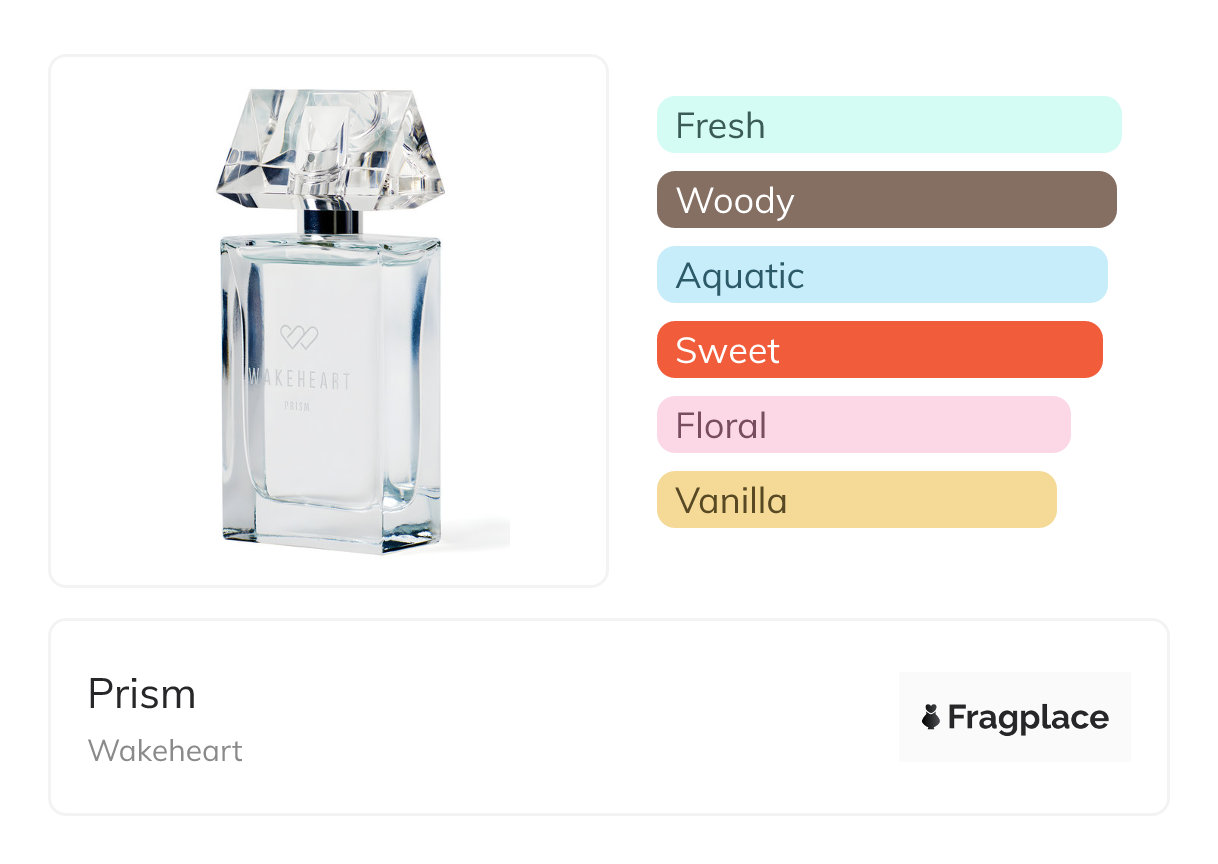Click the silver neck collar of the bottle
Screen dimensions: 1218x864
point(330,222)
